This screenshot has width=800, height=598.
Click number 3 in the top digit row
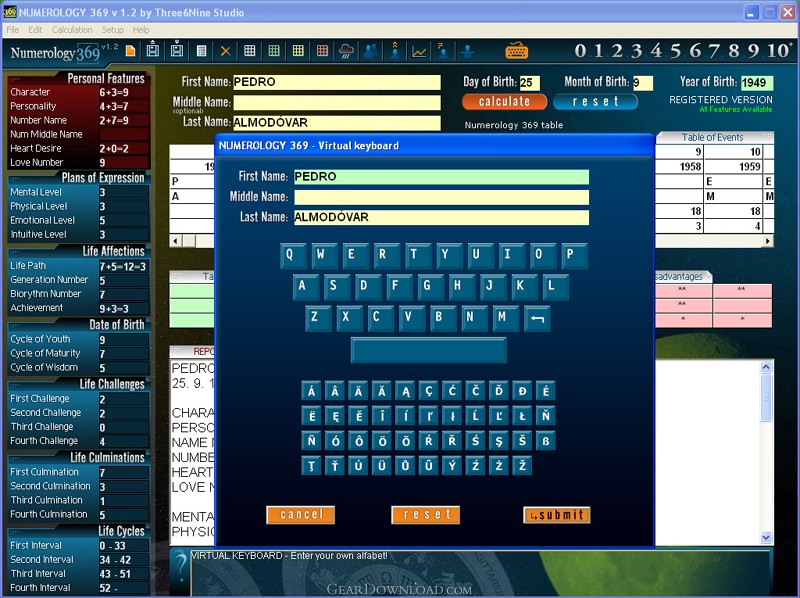click(x=636, y=51)
